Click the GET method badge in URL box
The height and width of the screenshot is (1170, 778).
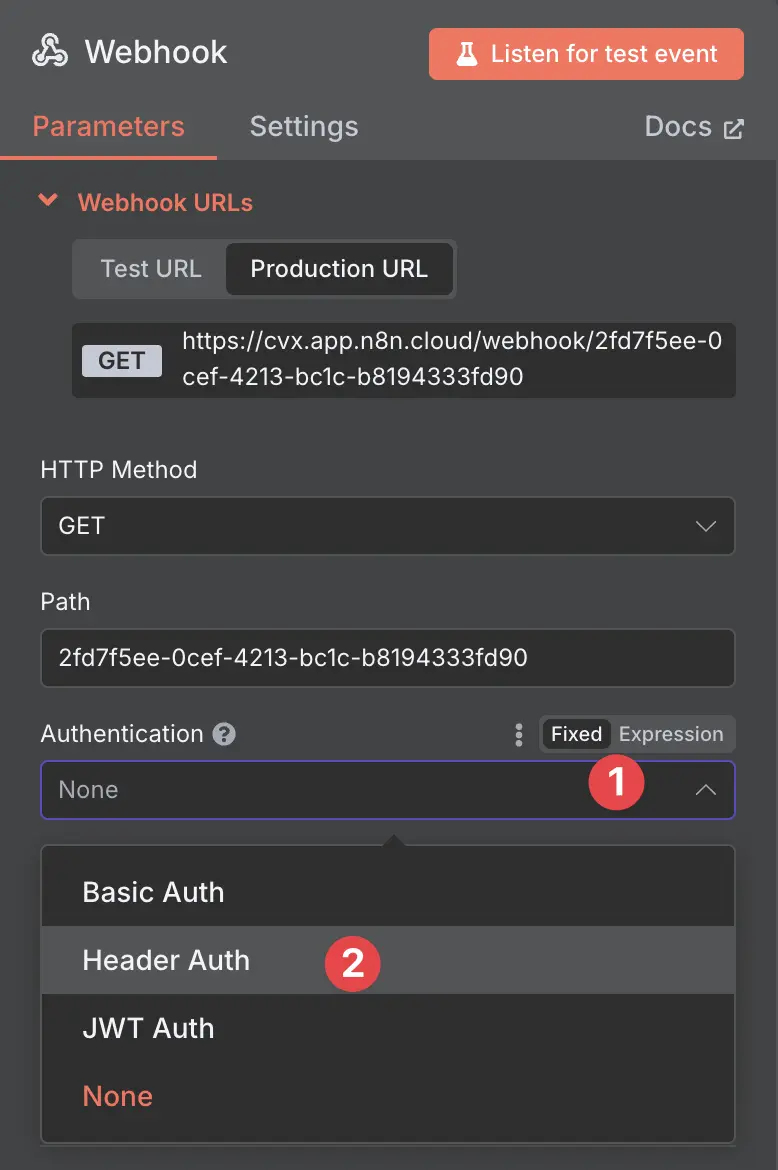pos(122,360)
